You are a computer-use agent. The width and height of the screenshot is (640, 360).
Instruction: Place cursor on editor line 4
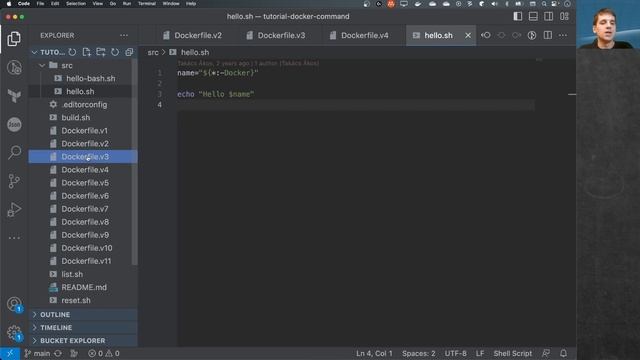[356, 105]
